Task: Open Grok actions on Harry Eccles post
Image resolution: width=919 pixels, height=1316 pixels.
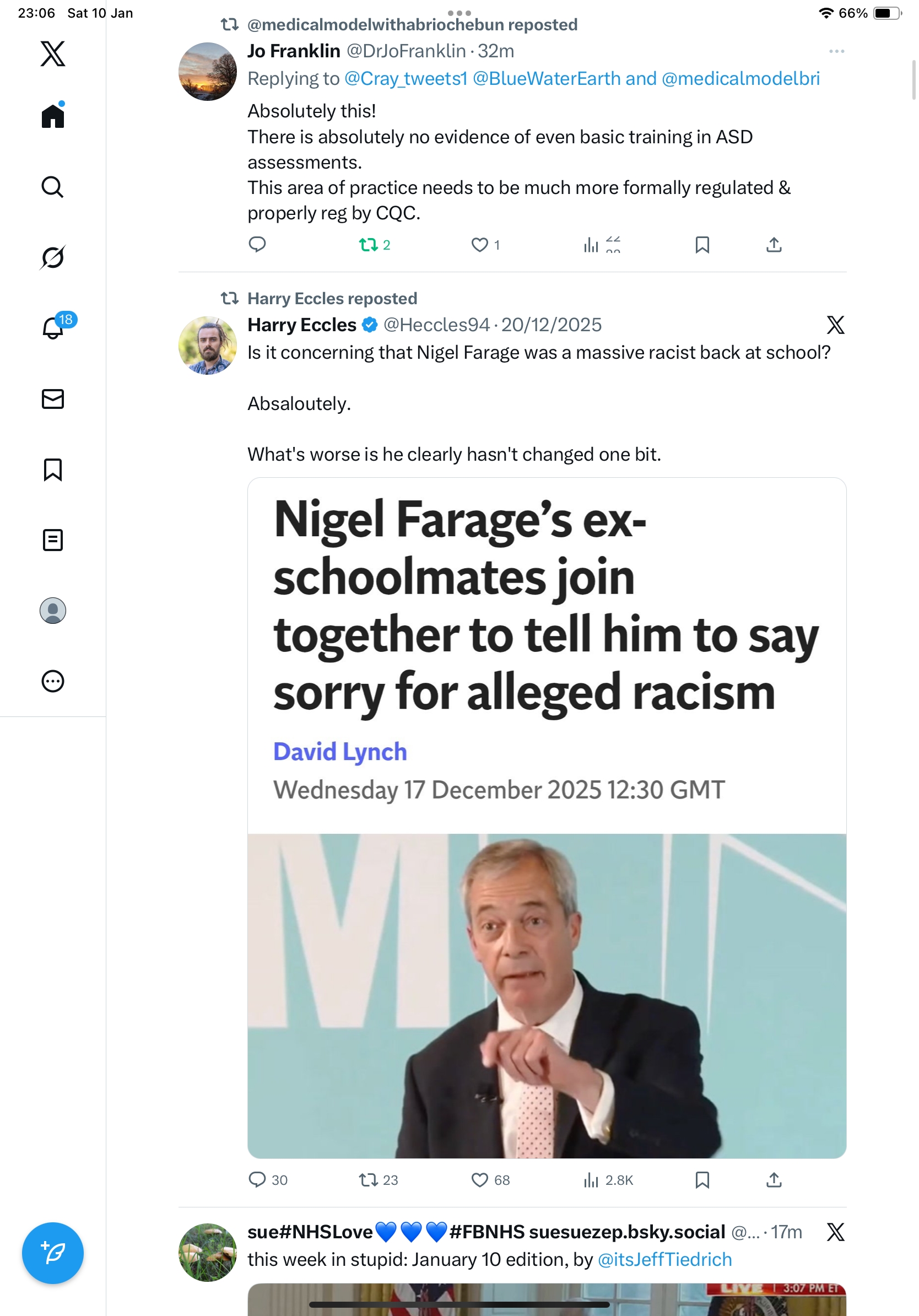Action: click(x=835, y=325)
